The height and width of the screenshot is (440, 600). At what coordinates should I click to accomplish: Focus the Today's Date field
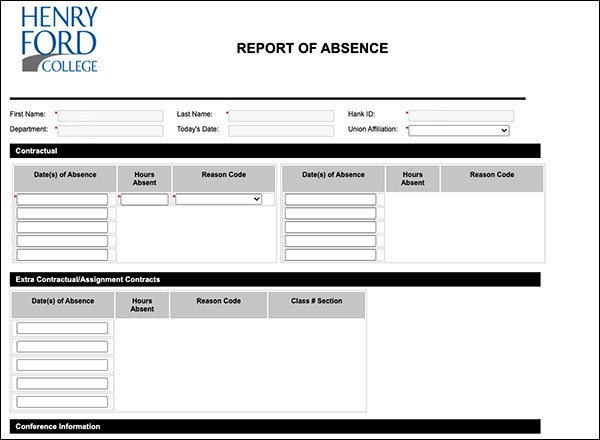[x=281, y=130]
